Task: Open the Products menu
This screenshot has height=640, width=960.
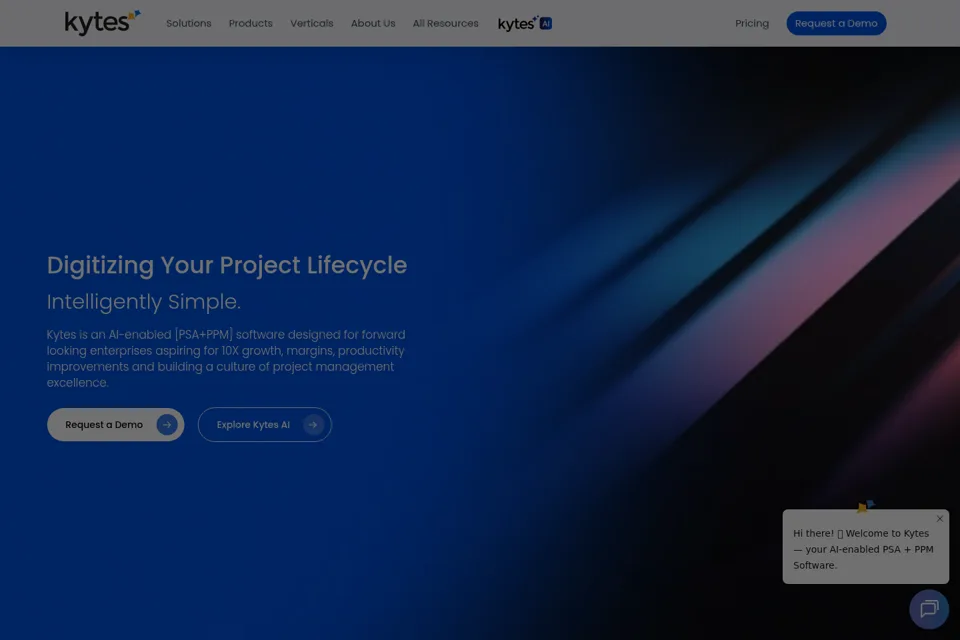Action: click(x=250, y=23)
